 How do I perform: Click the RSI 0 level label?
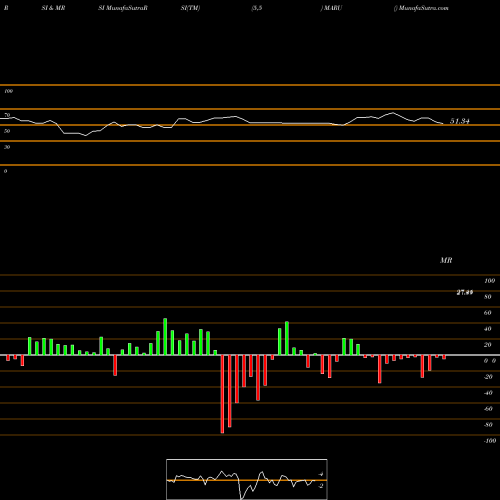[x=5, y=171]
